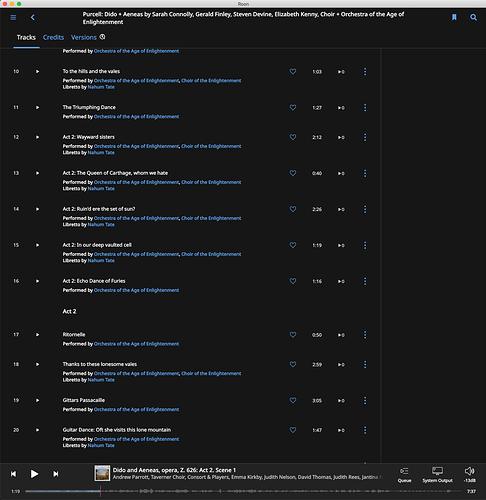The height and width of the screenshot is (500, 486).
Task: Heart the Ritornelle track
Action: (x=293, y=335)
